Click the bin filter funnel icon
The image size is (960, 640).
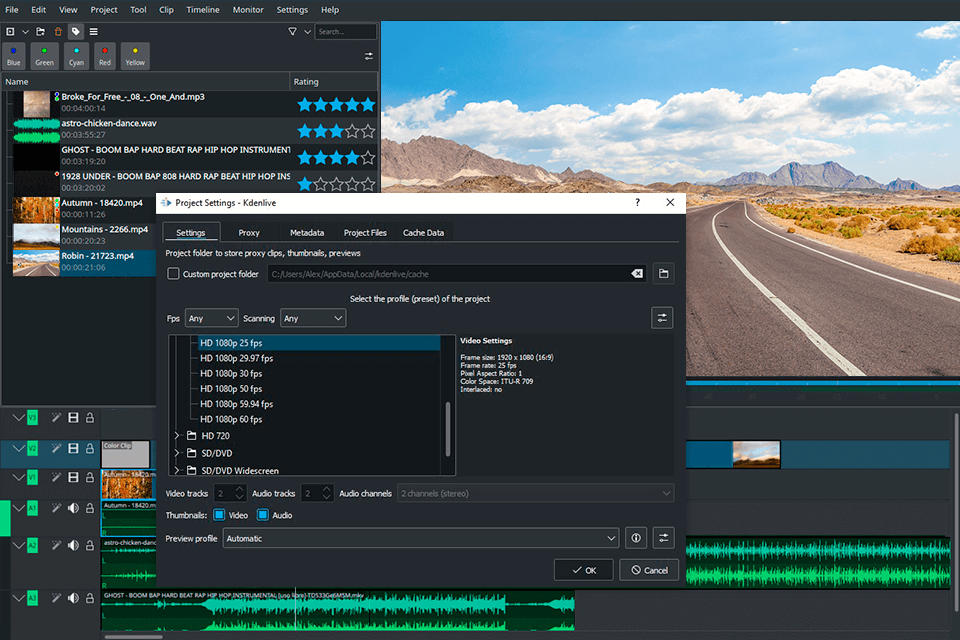click(293, 31)
